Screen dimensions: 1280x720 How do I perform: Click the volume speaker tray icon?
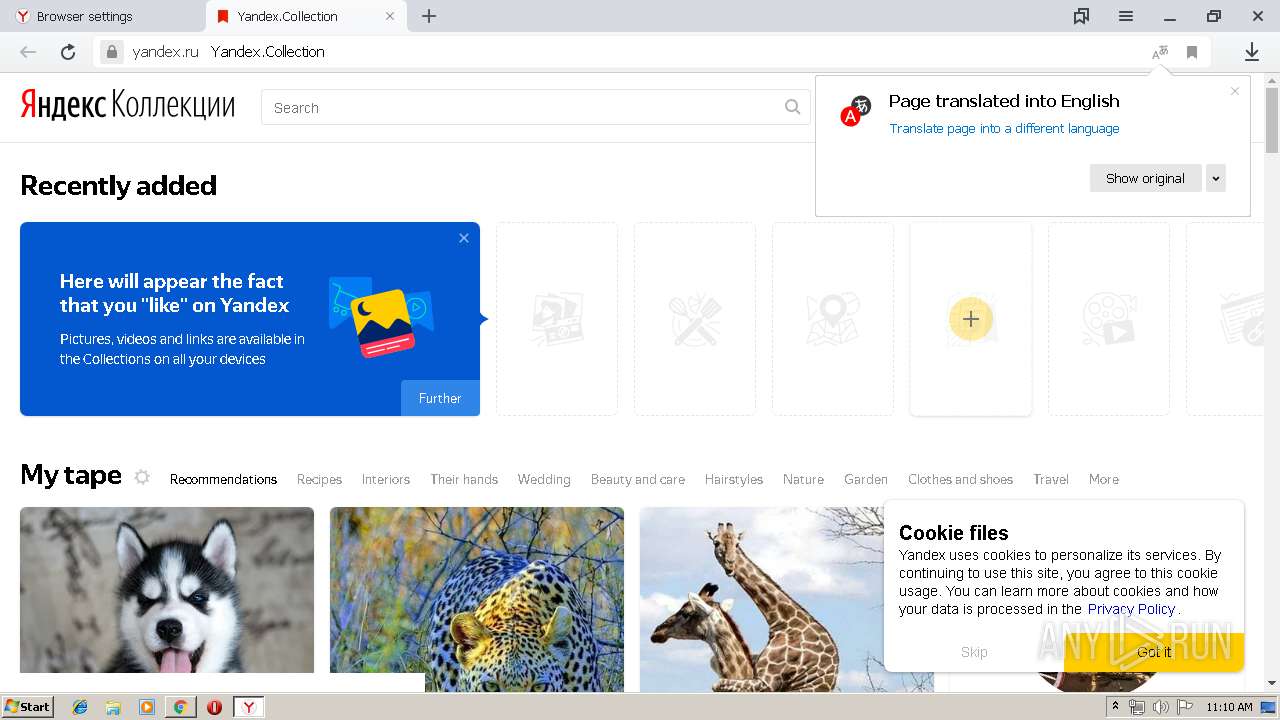click(x=1161, y=707)
